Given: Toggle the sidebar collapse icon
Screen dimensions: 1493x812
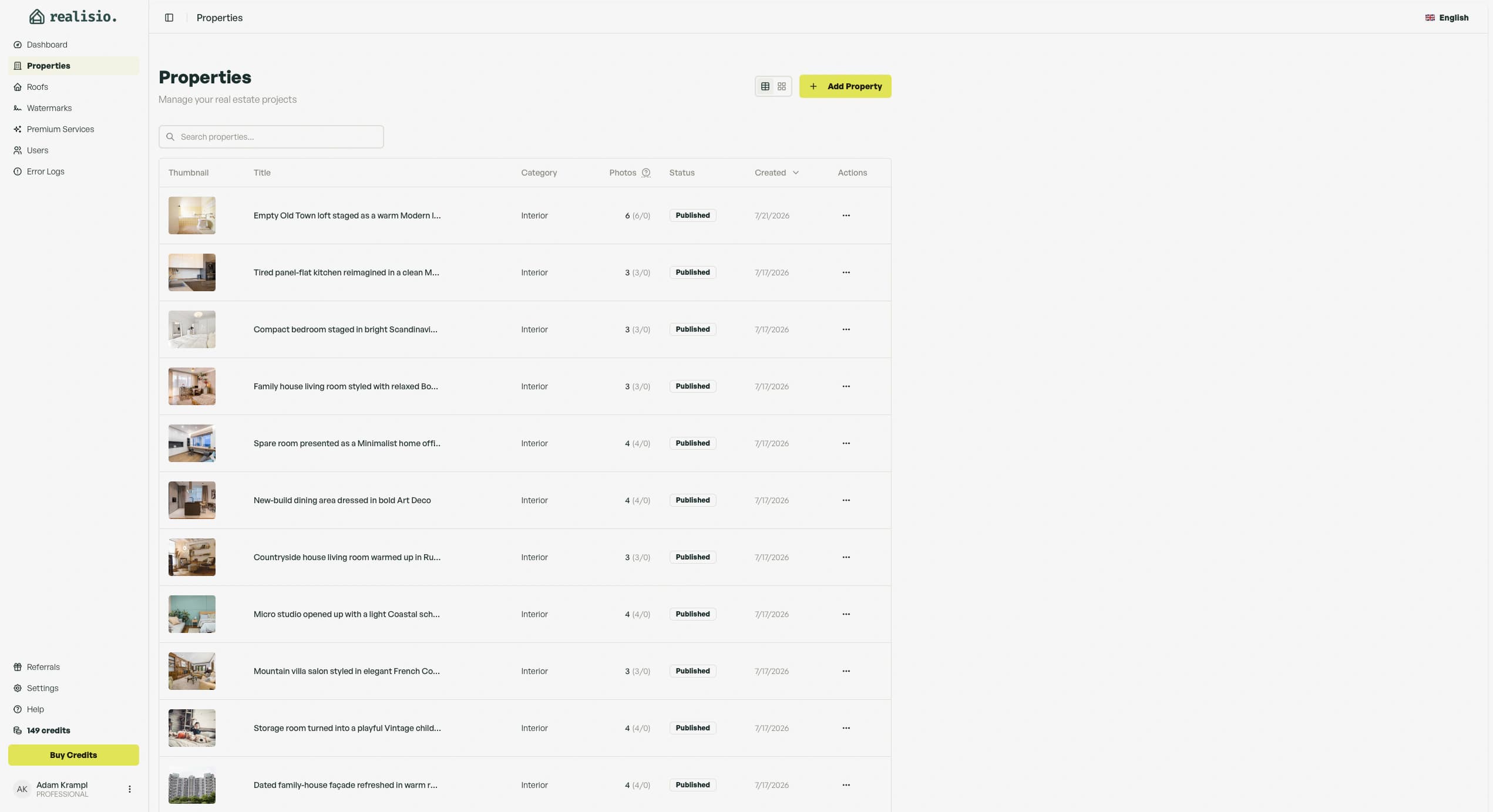Looking at the screenshot, I should (169, 18).
